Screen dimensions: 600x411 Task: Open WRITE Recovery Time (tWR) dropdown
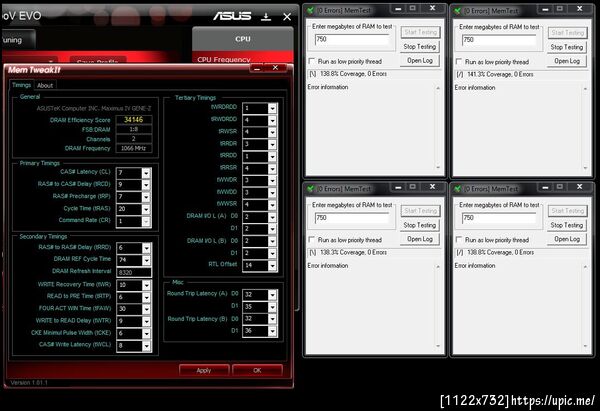point(146,285)
